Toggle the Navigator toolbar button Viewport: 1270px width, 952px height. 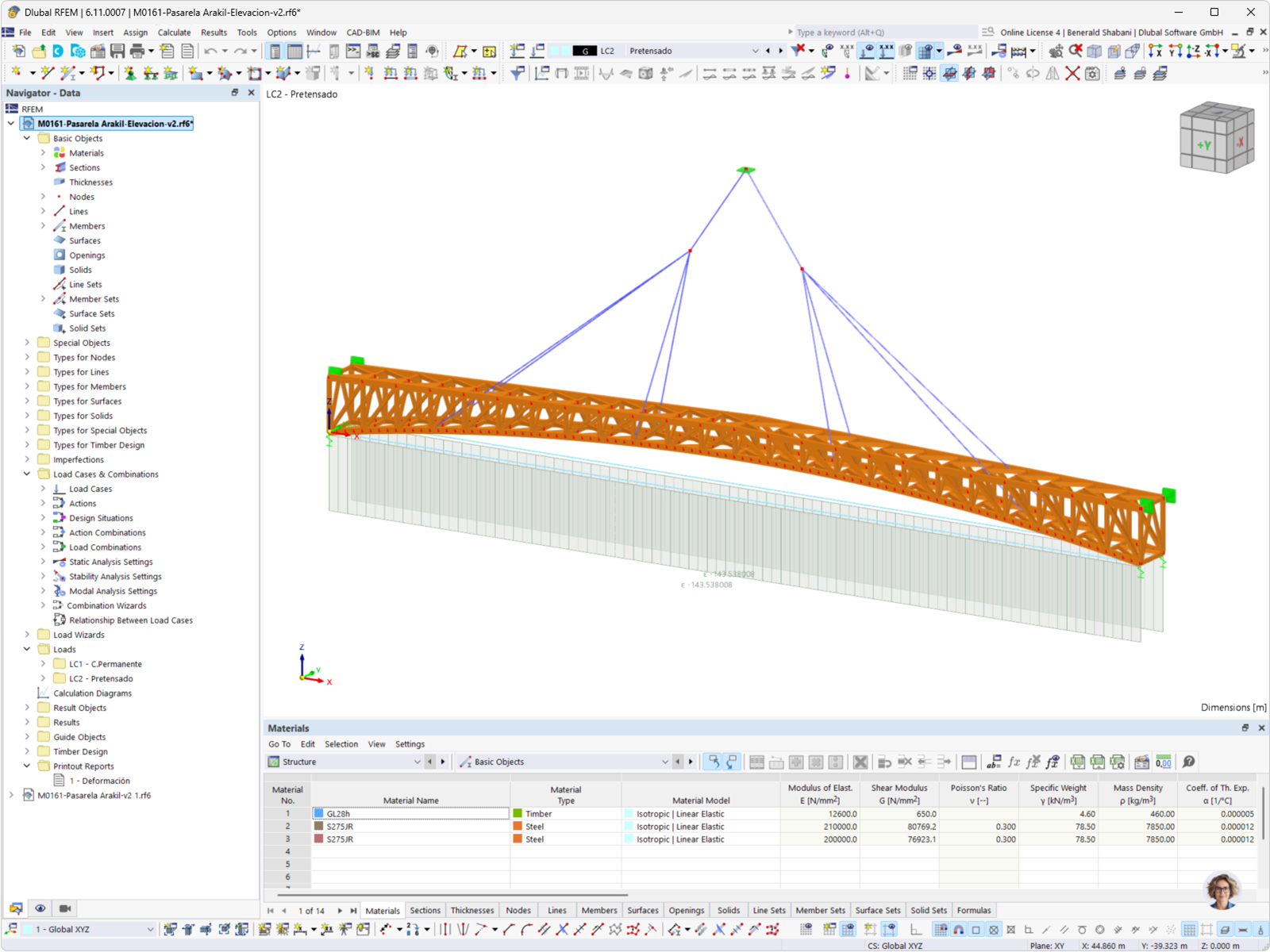coord(275,51)
